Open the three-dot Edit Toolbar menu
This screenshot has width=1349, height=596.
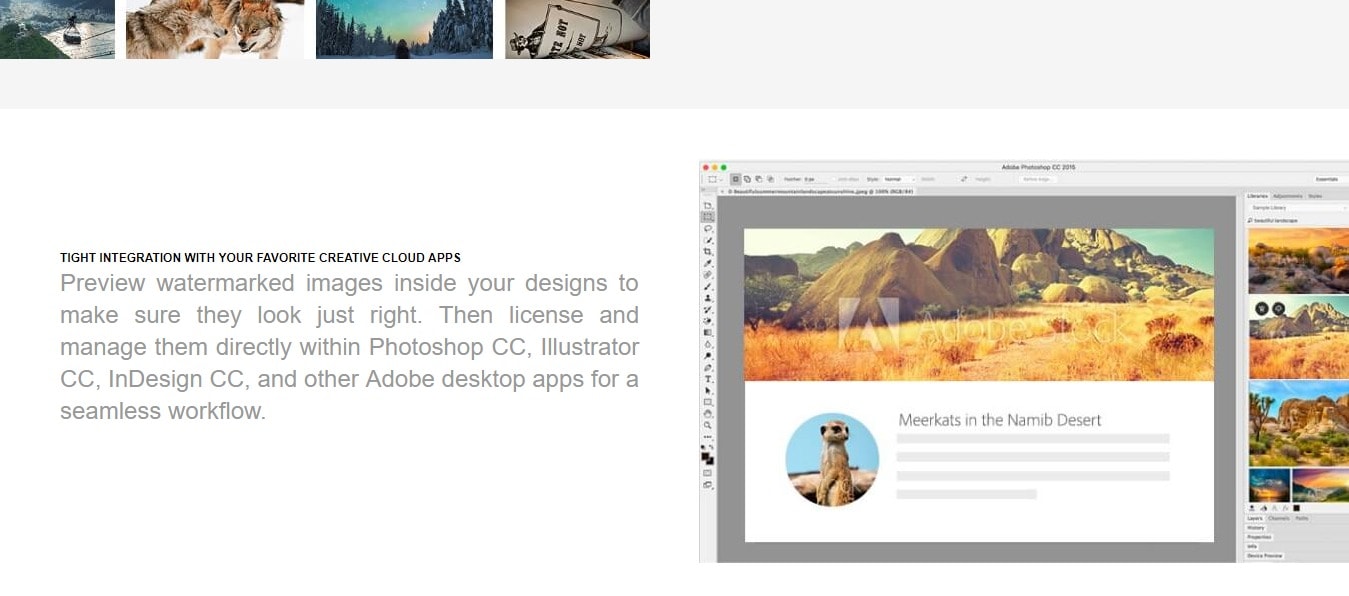tap(708, 436)
